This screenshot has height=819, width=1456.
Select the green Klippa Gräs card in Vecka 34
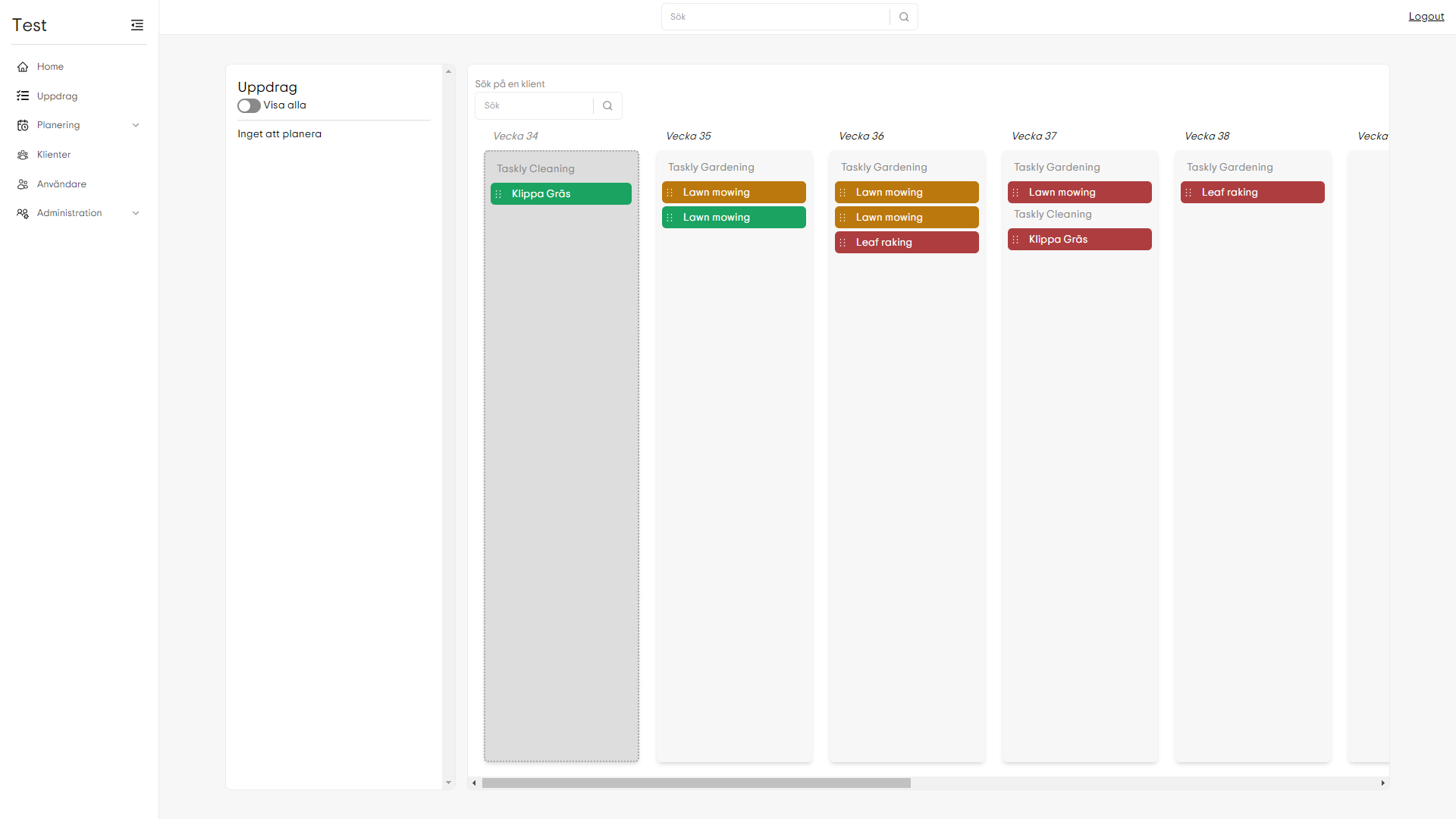point(561,194)
